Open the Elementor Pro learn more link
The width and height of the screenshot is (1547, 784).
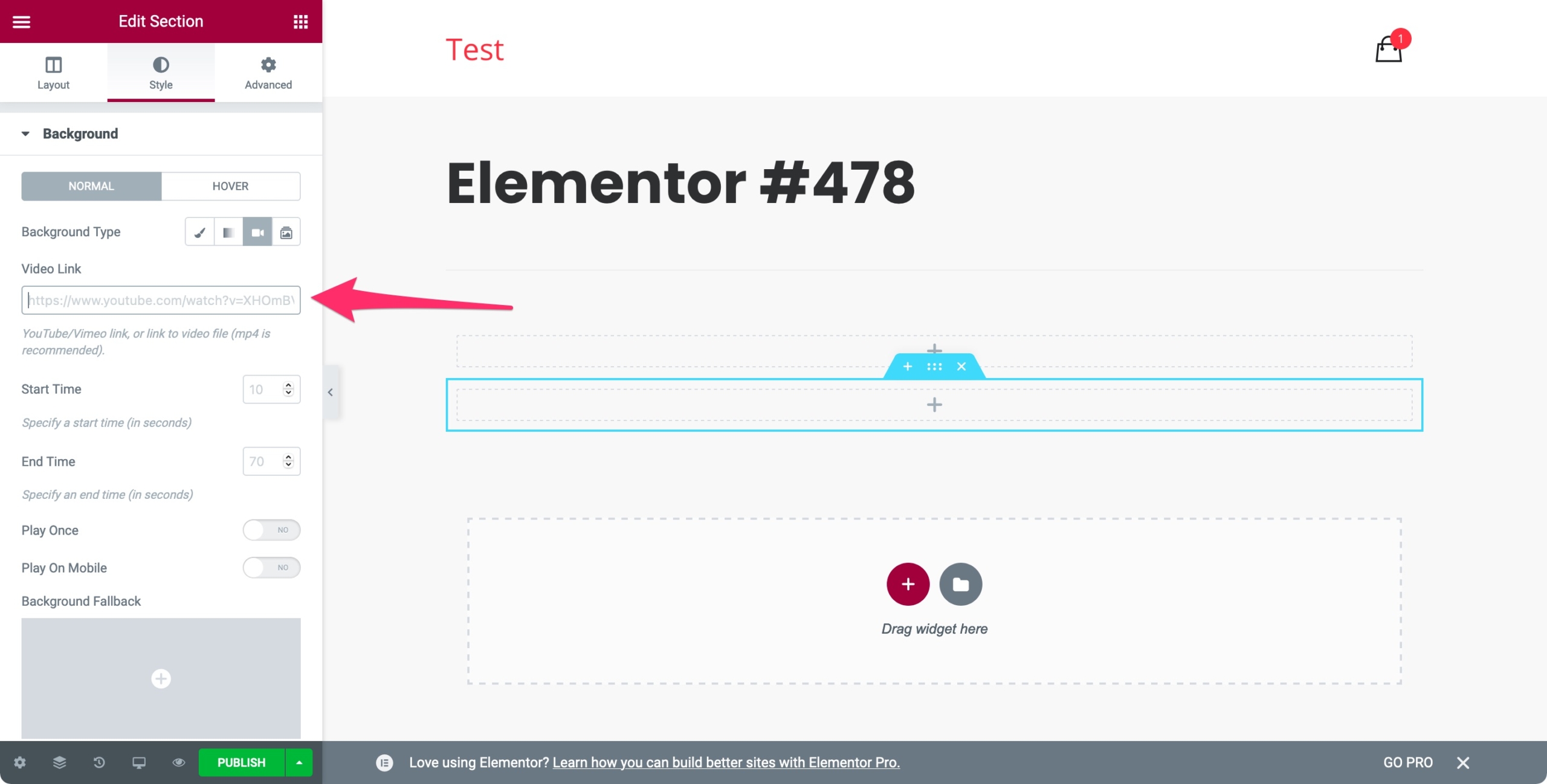(726, 762)
